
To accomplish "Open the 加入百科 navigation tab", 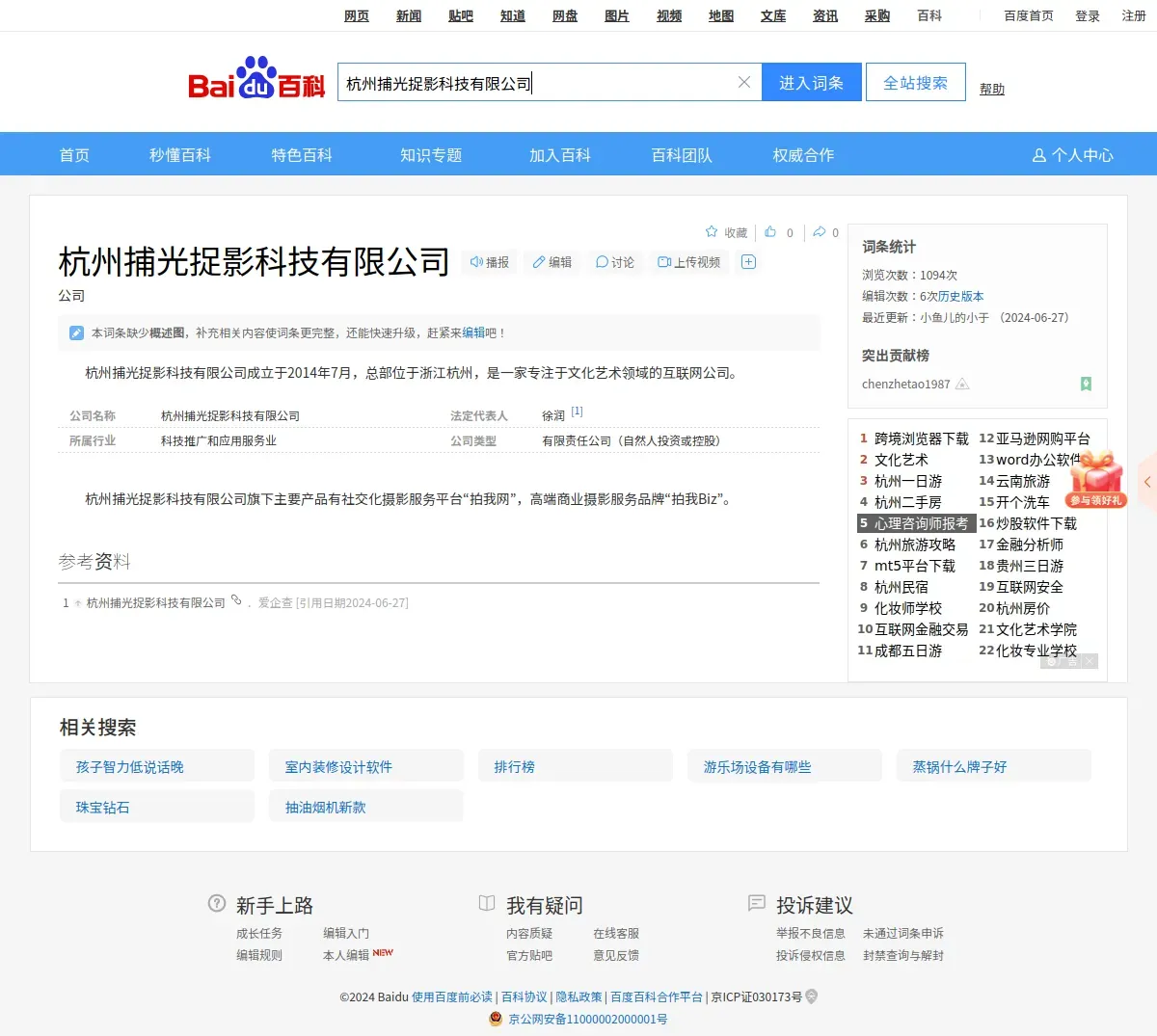I will point(560,155).
